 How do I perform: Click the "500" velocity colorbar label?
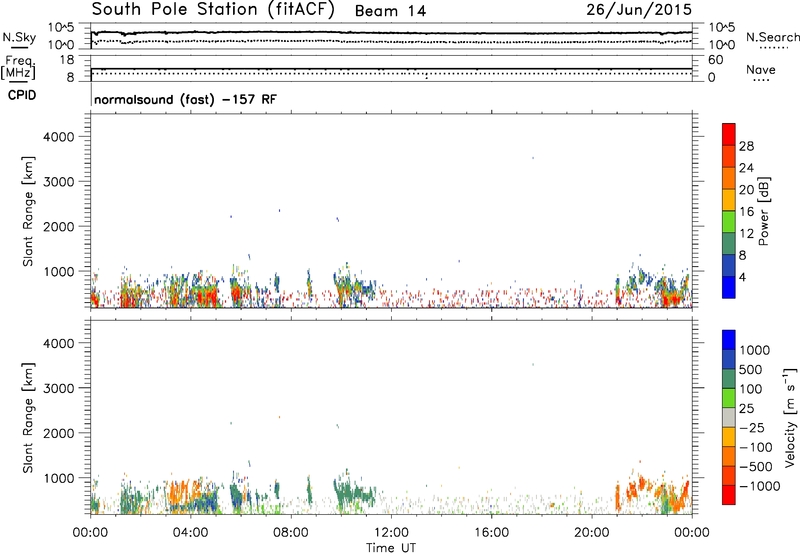(750, 369)
